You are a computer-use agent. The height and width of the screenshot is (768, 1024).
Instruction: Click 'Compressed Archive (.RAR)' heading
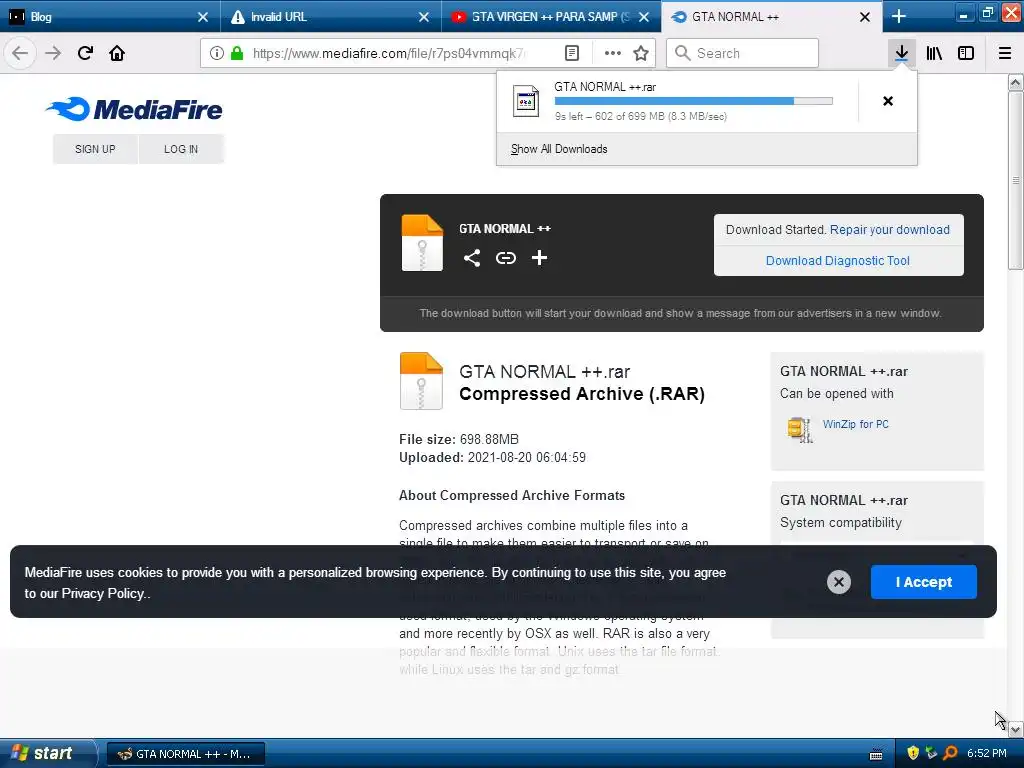582,394
